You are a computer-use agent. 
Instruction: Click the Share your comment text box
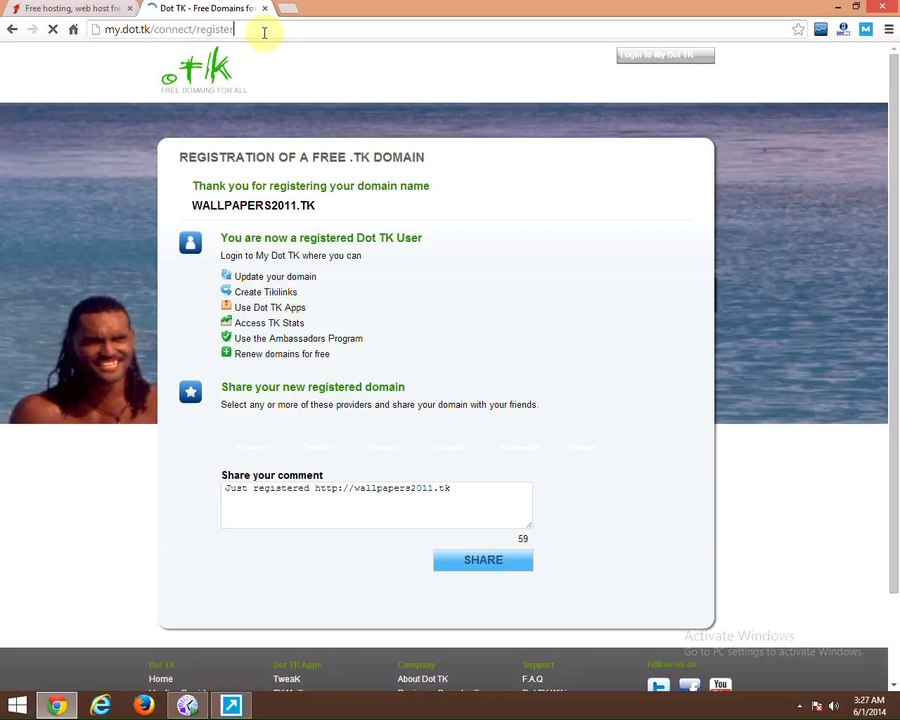click(377, 505)
